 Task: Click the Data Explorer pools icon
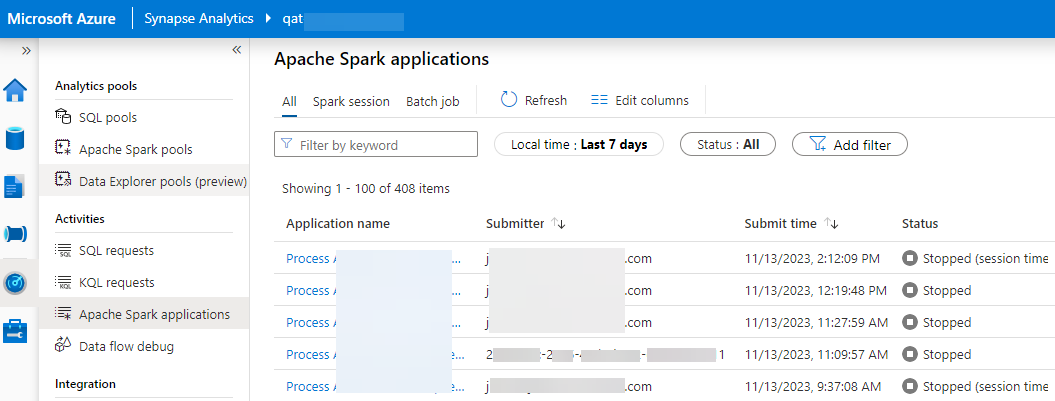[x=63, y=180]
